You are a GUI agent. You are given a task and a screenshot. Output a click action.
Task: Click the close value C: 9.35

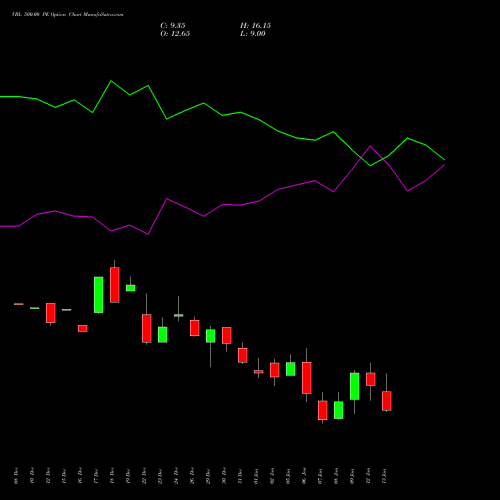tap(173, 26)
